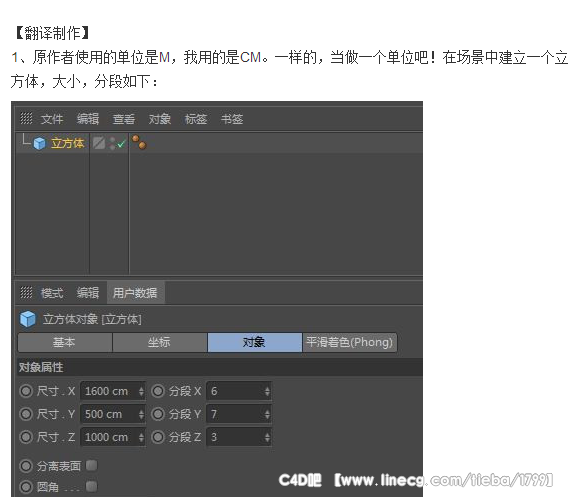Click the stepper arrows of 分段 Y
579x497 pixels.
click(267, 414)
